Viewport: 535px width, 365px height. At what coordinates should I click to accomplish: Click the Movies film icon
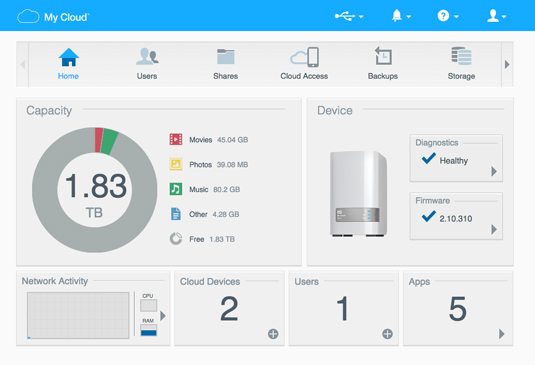click(176, 139)
